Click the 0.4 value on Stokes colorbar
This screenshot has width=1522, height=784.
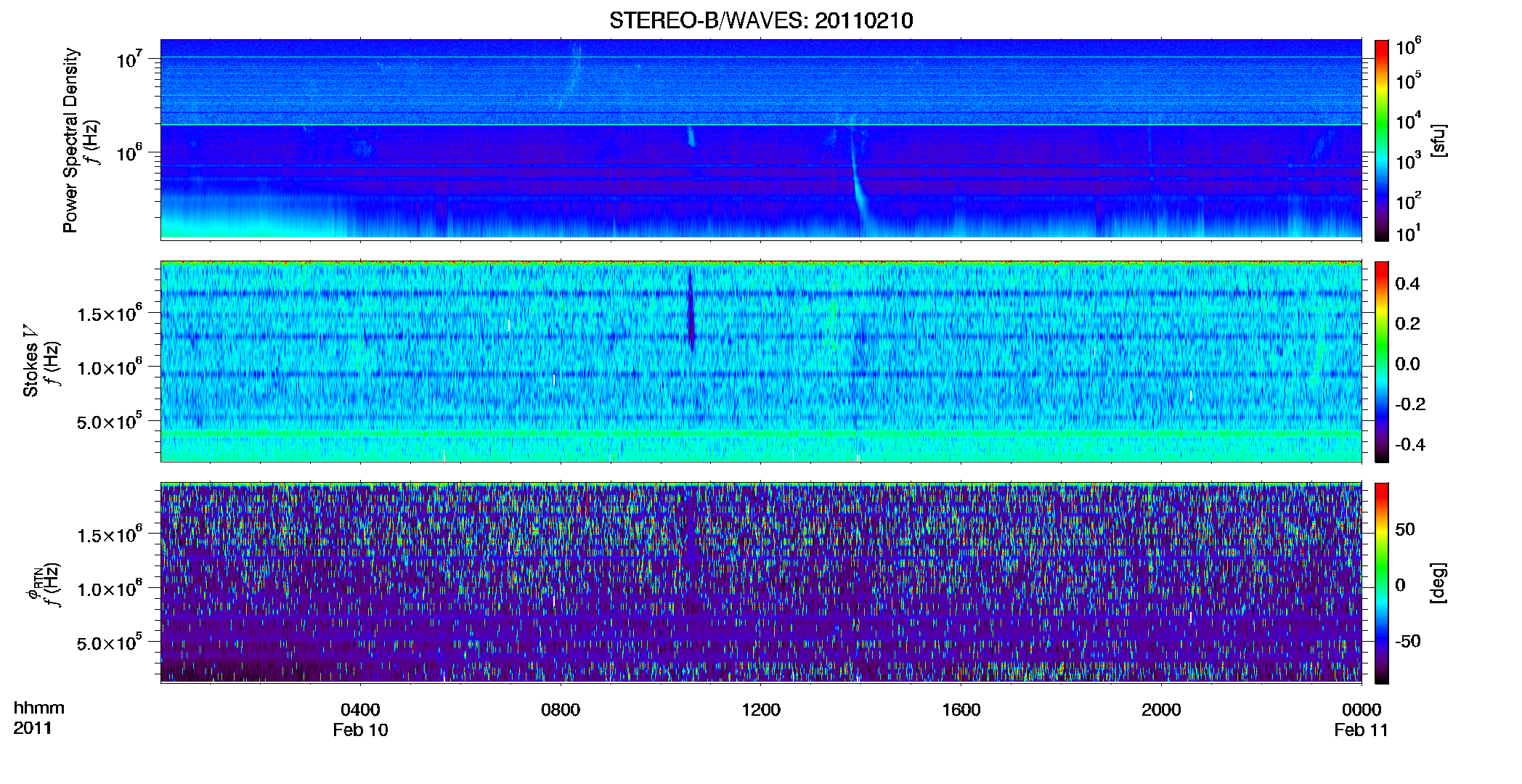[1407, 284]
